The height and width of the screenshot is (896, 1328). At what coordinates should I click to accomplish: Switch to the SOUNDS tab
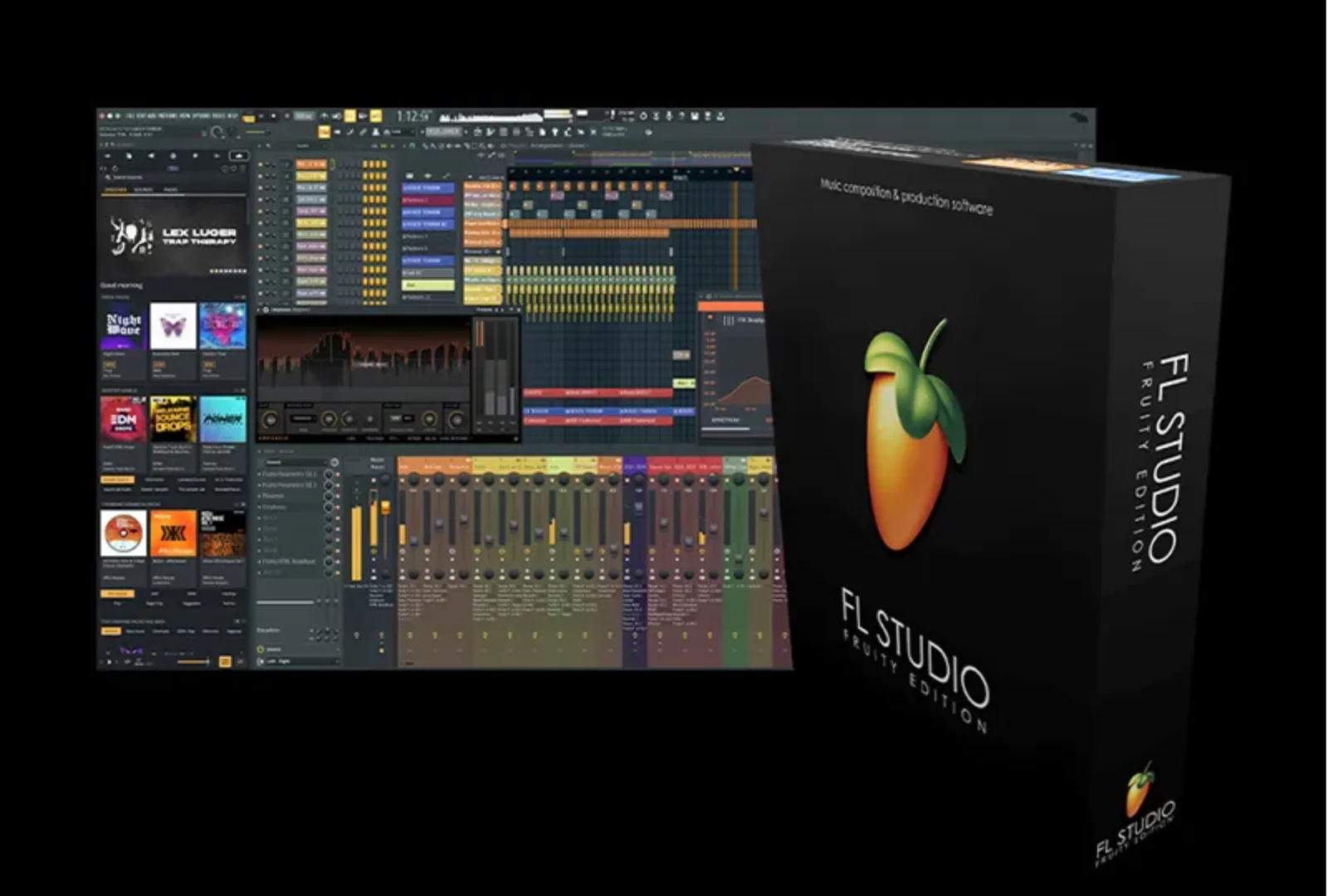coord(143,189)
